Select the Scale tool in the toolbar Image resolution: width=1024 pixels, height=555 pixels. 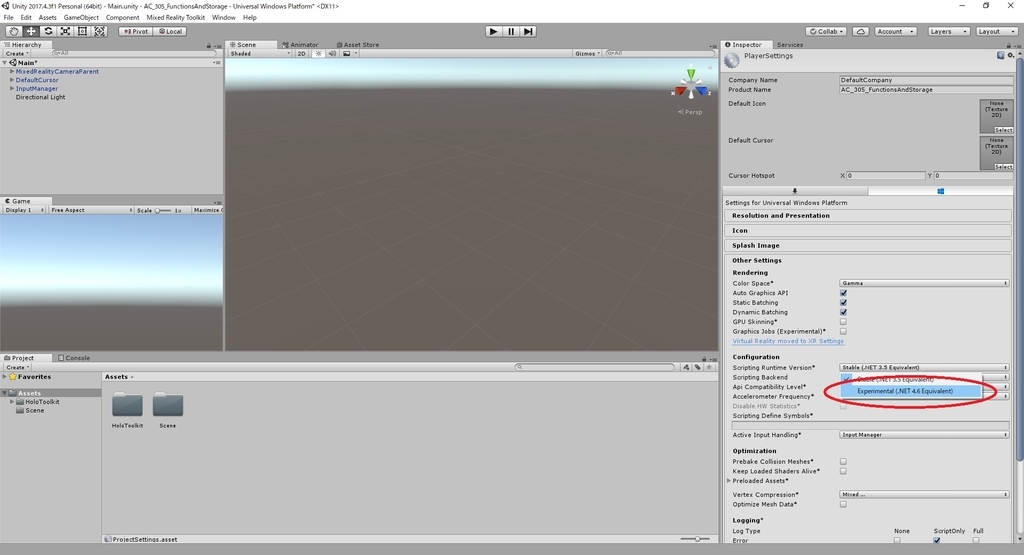65,31
